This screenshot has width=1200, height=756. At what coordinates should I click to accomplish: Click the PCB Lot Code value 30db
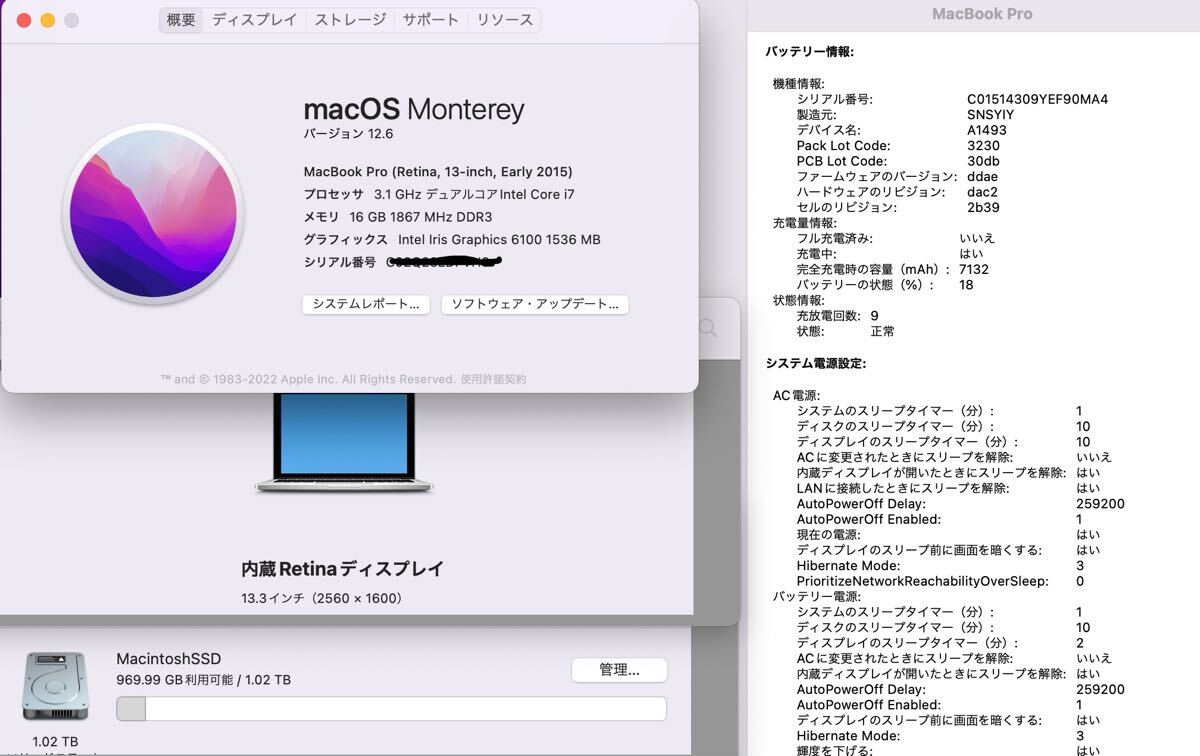983,161
